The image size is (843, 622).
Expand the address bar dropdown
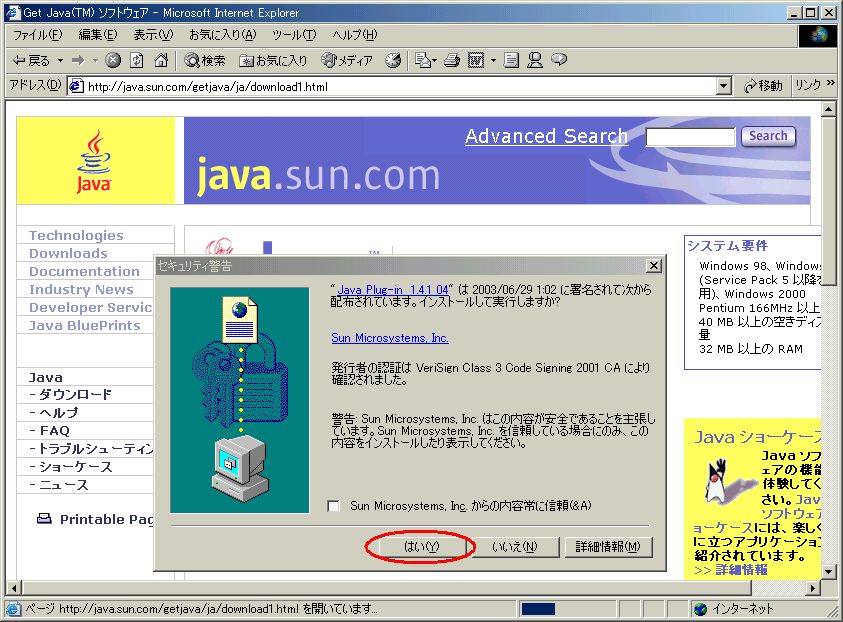[724, 86]
